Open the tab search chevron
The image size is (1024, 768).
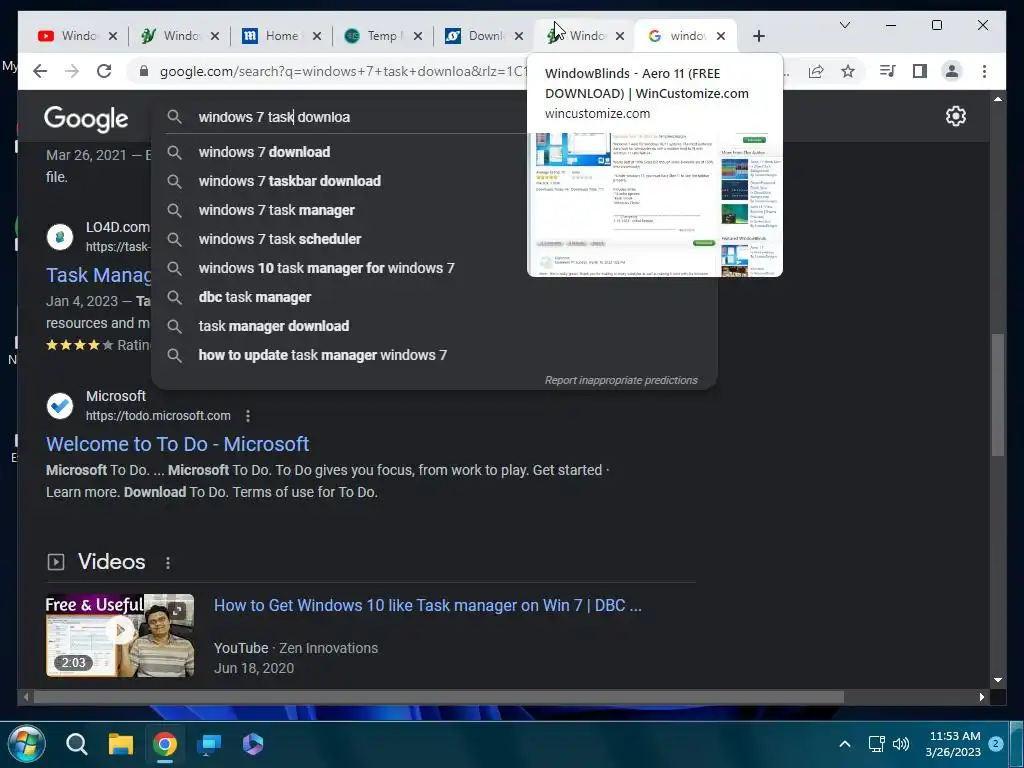(844, 25)
